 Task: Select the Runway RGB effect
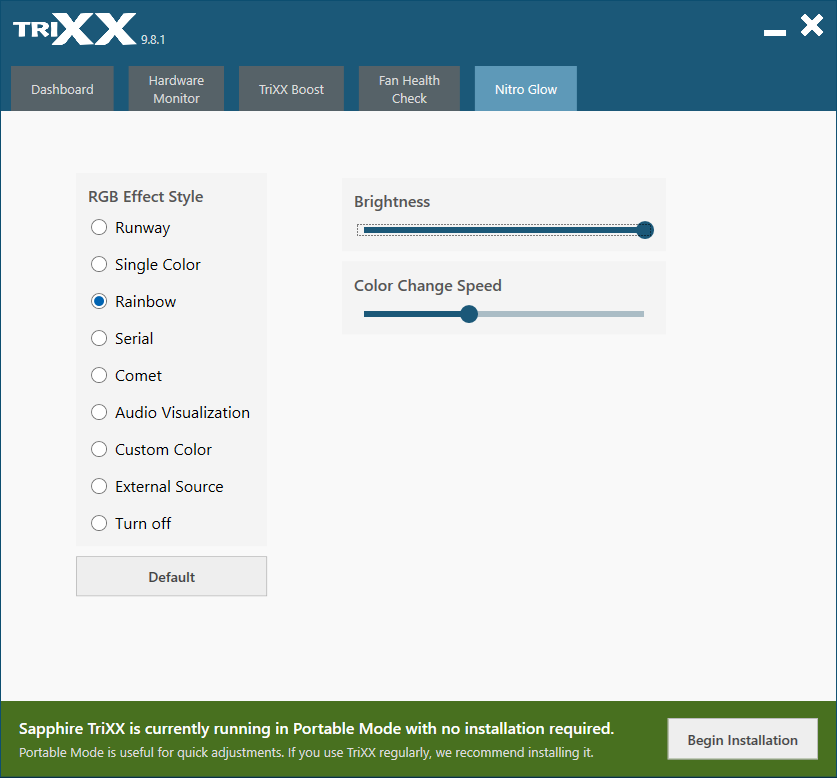99,227
